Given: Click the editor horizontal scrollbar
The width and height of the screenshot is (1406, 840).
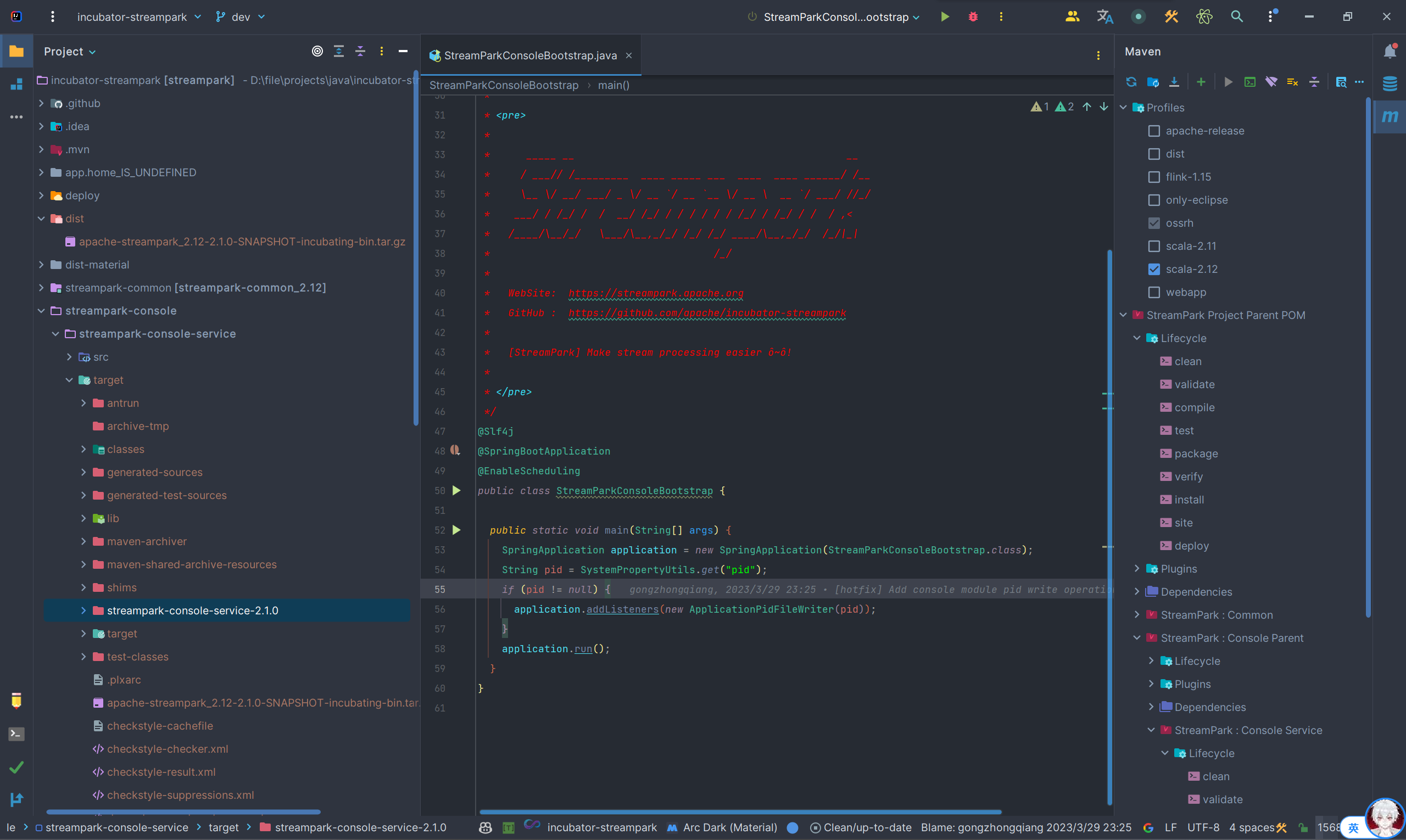Looking at the screenshot, I should pos(740,812).
